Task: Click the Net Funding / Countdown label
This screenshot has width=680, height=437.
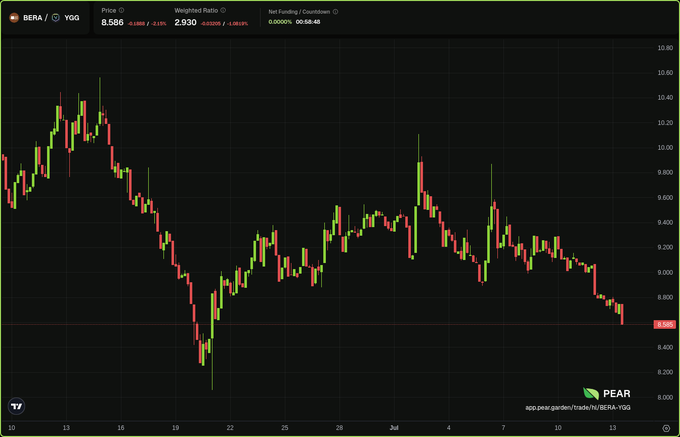Action: click(x=299, y=12)
